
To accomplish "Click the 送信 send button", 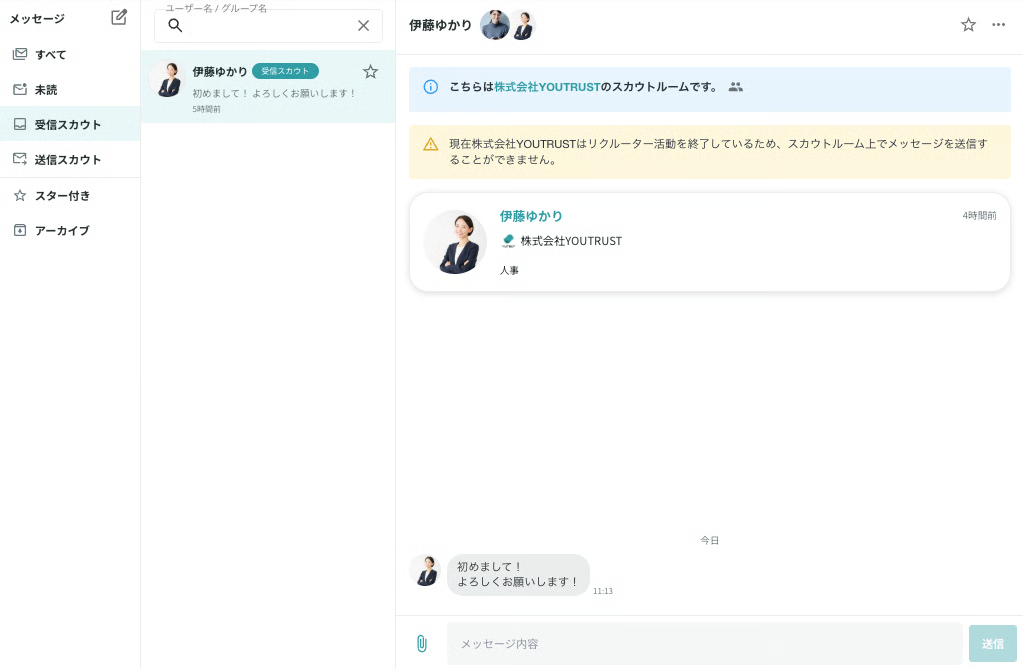I will point(992,643).
